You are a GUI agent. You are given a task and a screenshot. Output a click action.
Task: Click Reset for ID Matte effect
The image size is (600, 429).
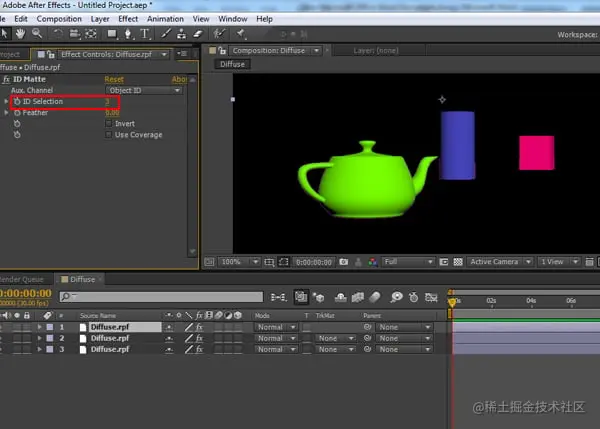tap(114, 79)
